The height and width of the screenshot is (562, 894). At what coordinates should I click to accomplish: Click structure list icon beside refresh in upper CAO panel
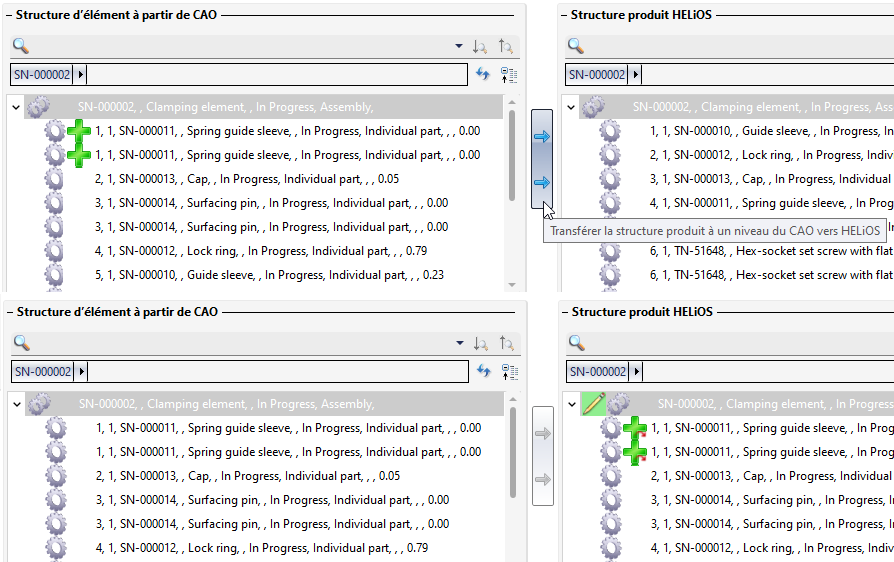(509, 75)
